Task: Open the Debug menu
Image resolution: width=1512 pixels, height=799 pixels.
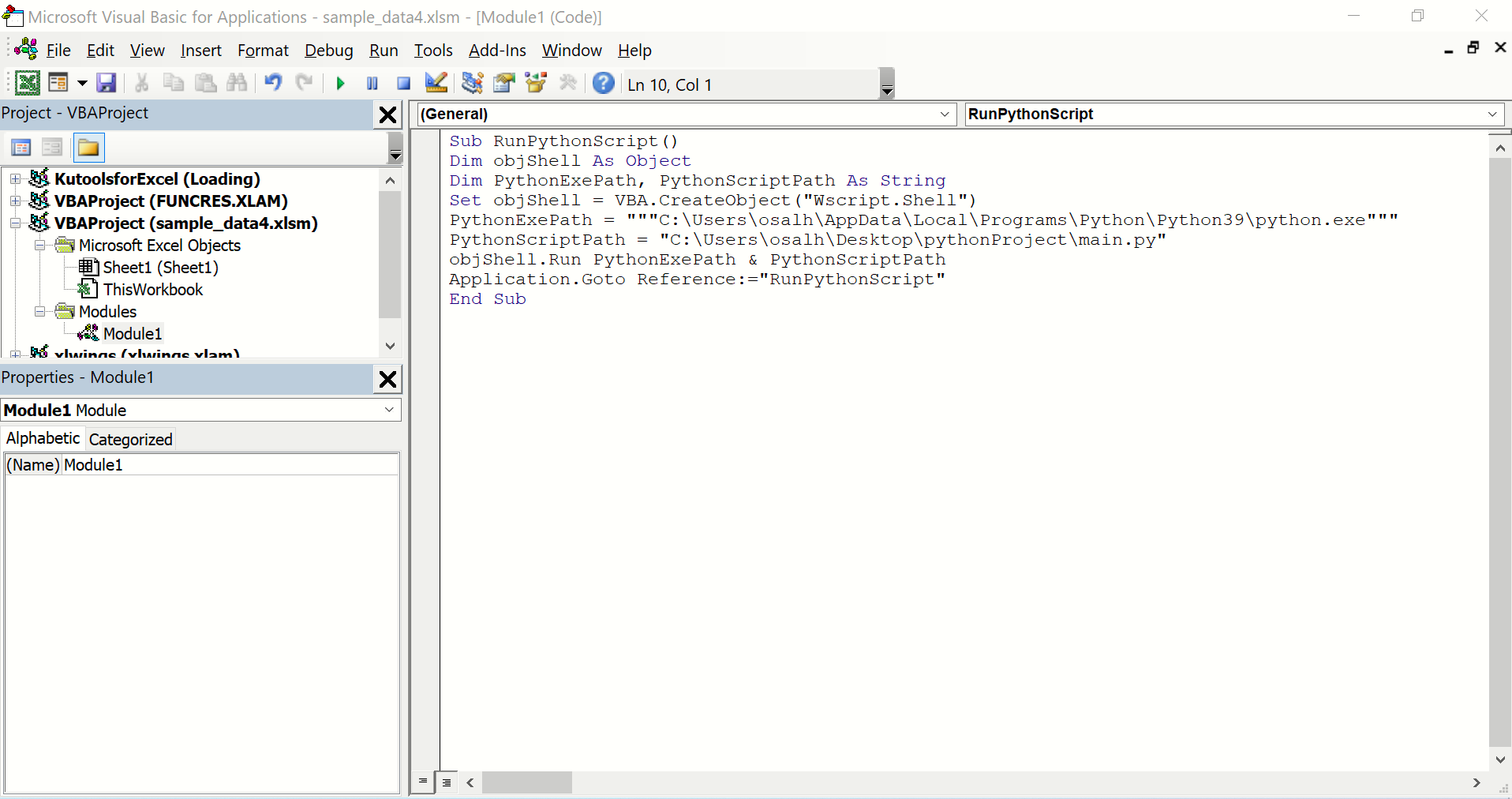Action: pos(328,51)
